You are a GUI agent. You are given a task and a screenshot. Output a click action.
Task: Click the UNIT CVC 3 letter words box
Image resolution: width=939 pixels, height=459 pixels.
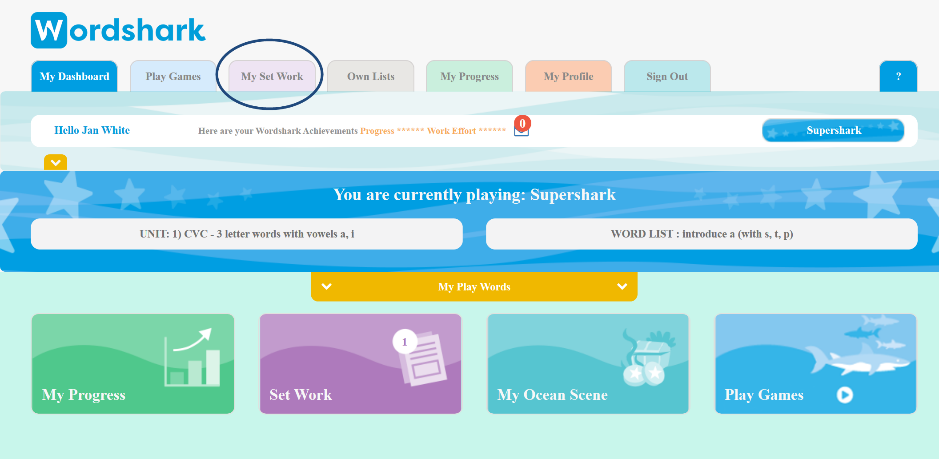click(x=247, y=234)
